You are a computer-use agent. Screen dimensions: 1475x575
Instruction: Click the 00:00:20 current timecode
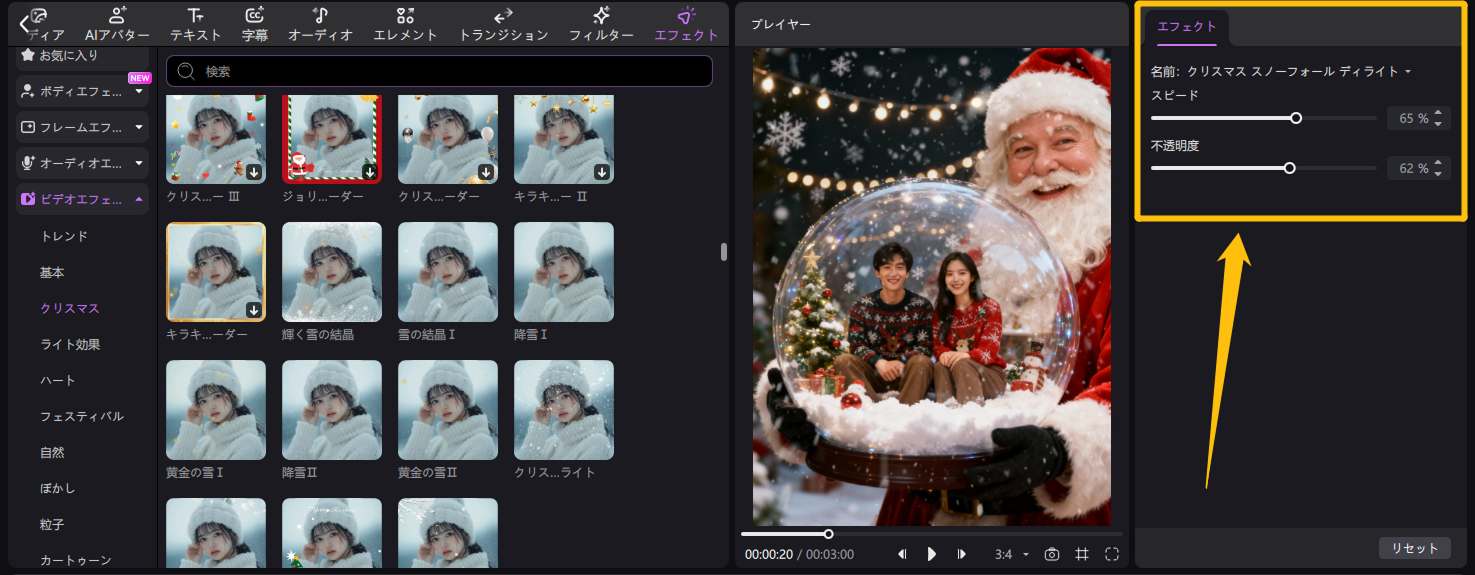coord(769,554)
